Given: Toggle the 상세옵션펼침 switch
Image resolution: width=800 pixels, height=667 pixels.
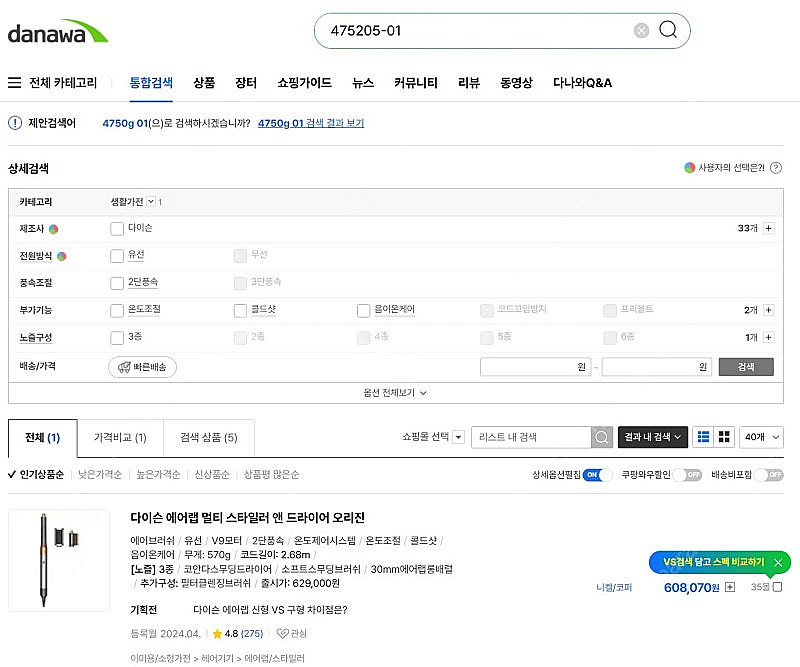Looking at the screenshot, I should 597,475.
